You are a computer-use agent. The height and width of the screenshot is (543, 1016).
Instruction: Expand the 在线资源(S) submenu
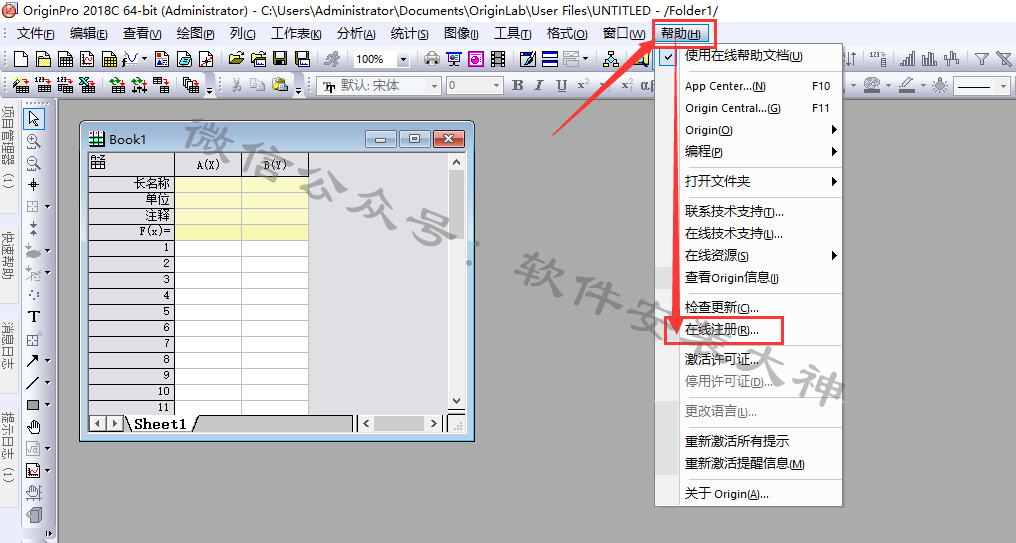point(748,255)
